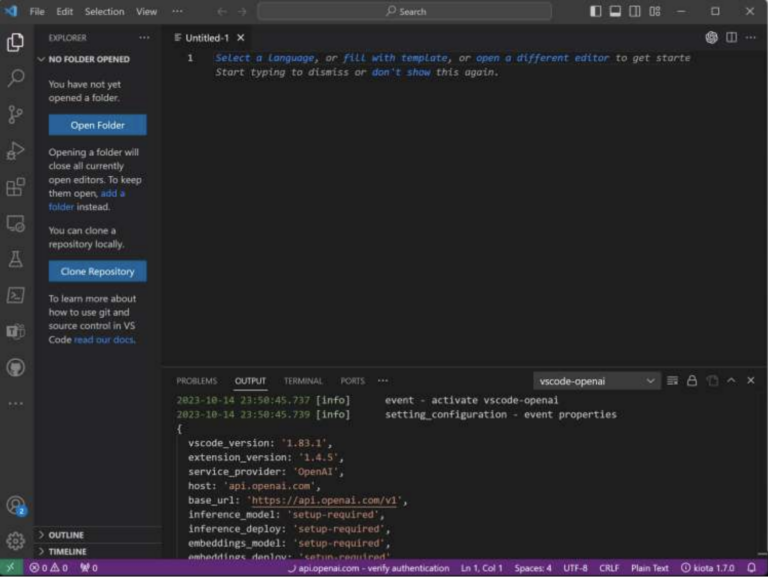Open the View menu
768x577 pixels.
pyautogui.click(x=146, y=11)
